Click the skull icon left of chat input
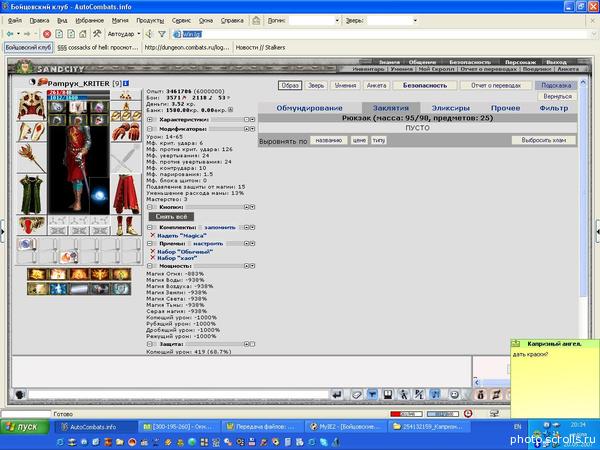The image size is (600, 450). (x=20, y=394)
